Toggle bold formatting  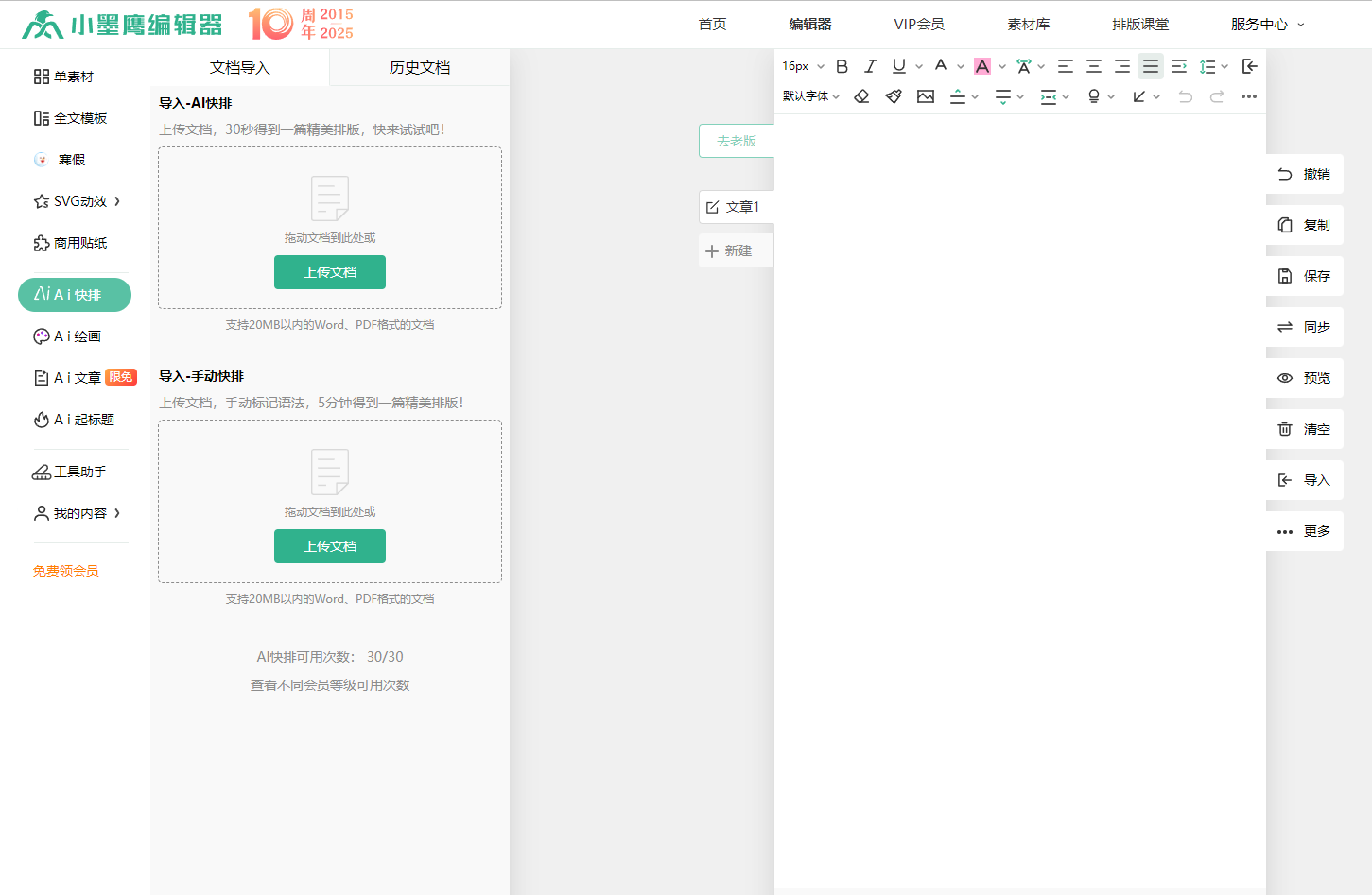842,66
